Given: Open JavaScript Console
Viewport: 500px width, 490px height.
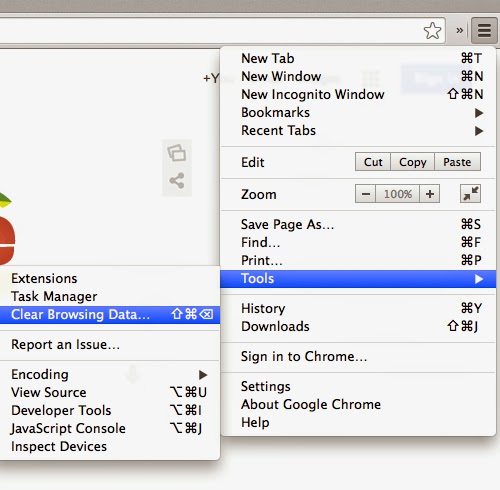Looking at the screenshot, I should click(x=110, y=429).
